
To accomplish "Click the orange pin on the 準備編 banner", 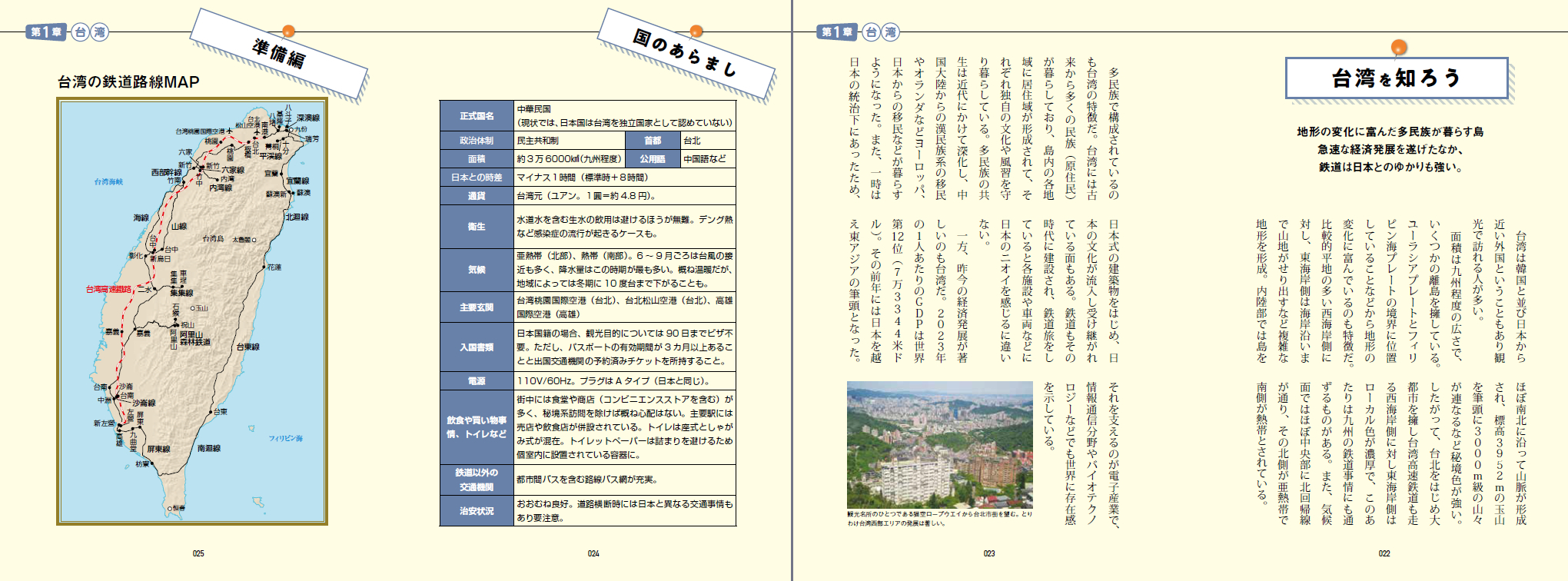I will pyautogui.click(x=288, y=32).
